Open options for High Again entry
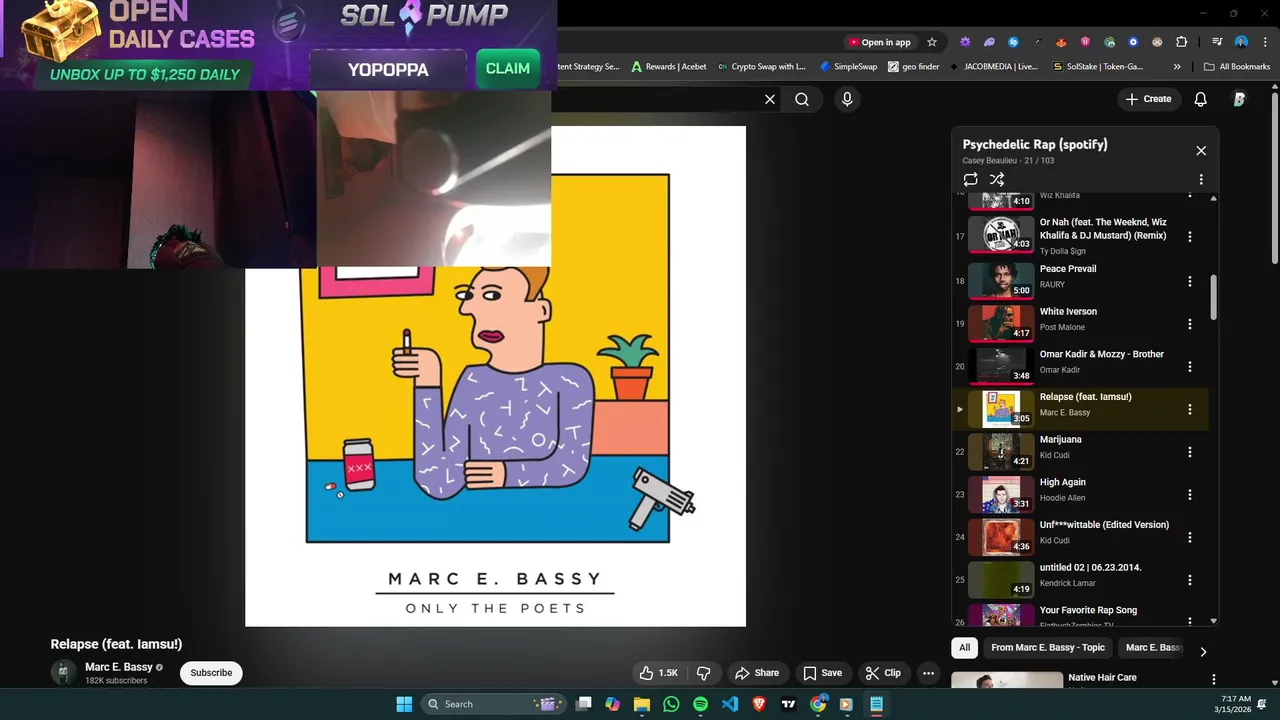Image resolution: width=1280 pixels, height=720 pixels. (x=1190, y=495)
